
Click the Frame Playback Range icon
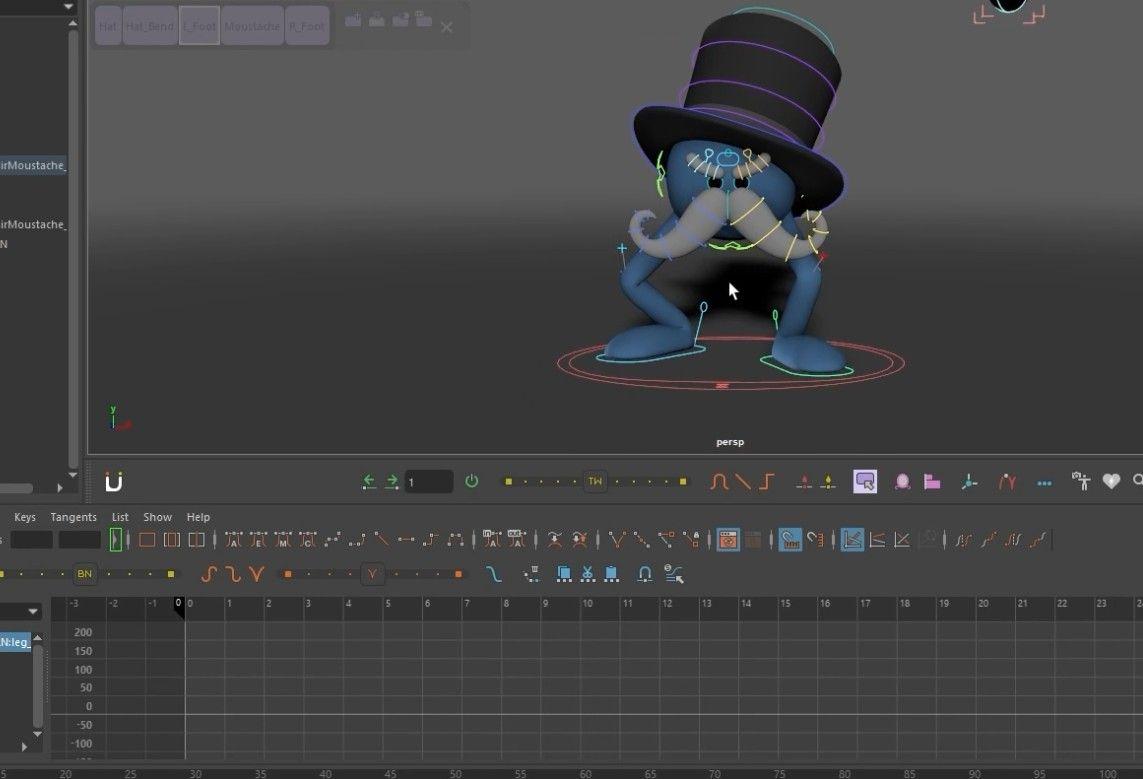[x=172, y=540]
